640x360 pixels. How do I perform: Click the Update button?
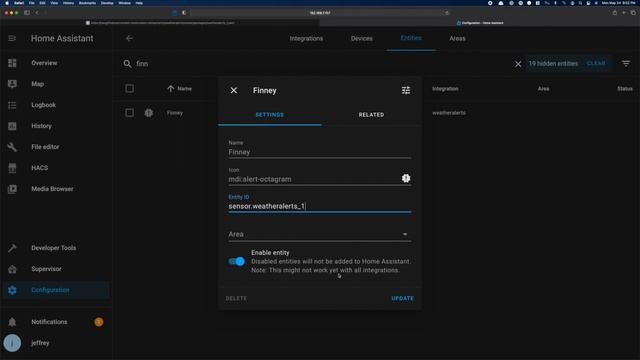coord(402,298)
